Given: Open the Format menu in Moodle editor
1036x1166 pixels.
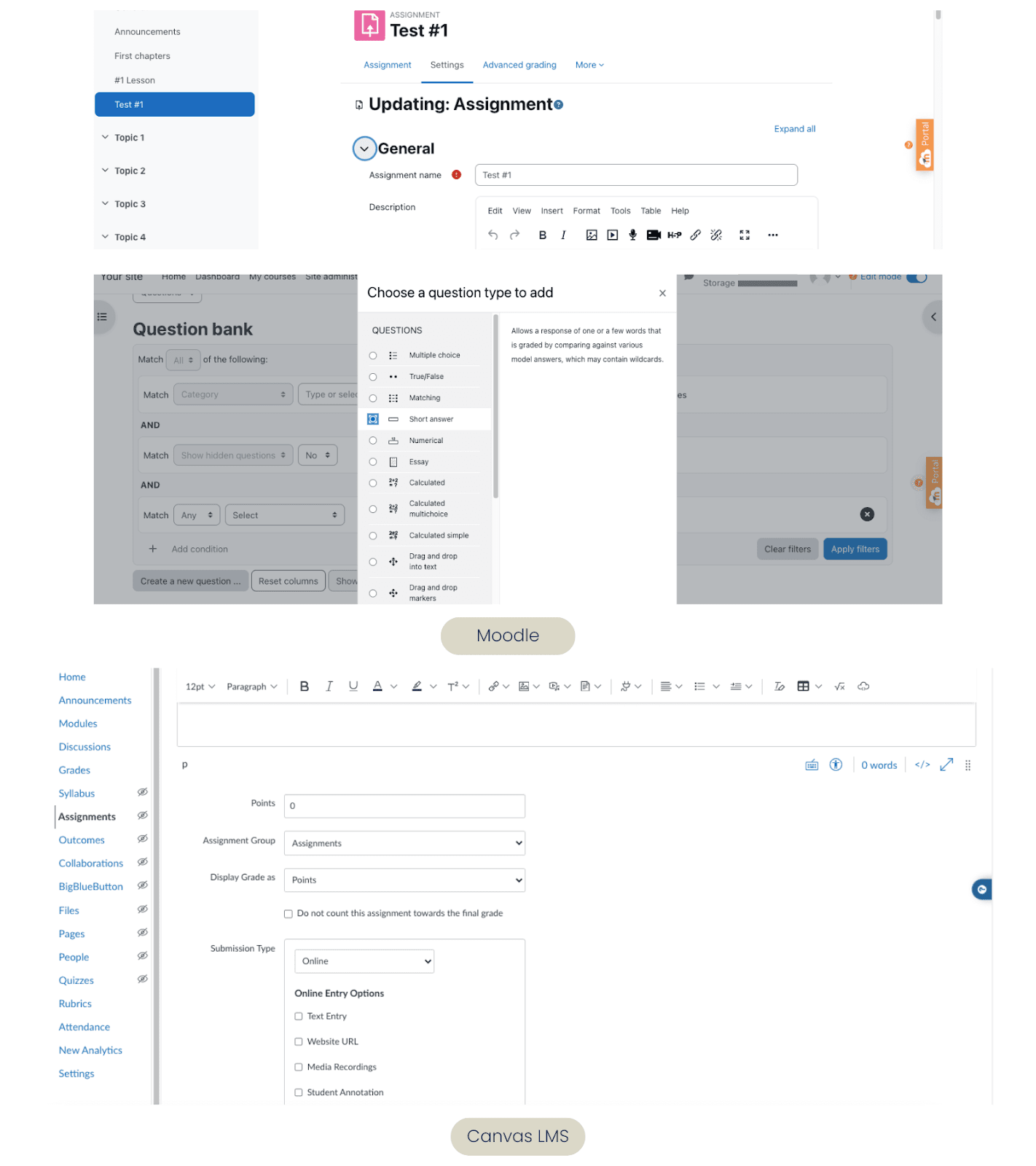Looking at the screenshot, I should (586, 211).
